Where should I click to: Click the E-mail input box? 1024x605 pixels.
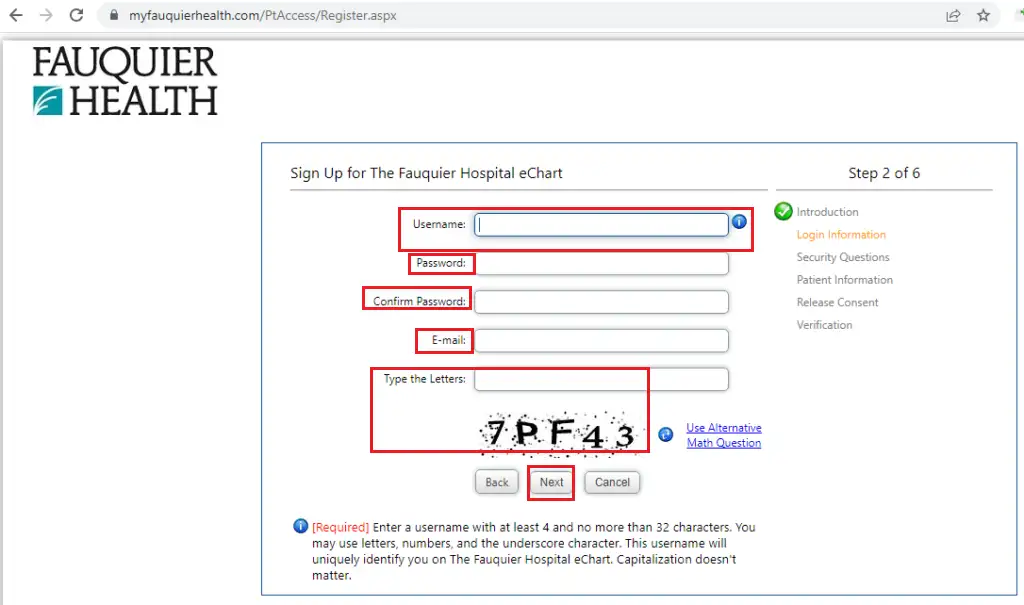(601, 340)
